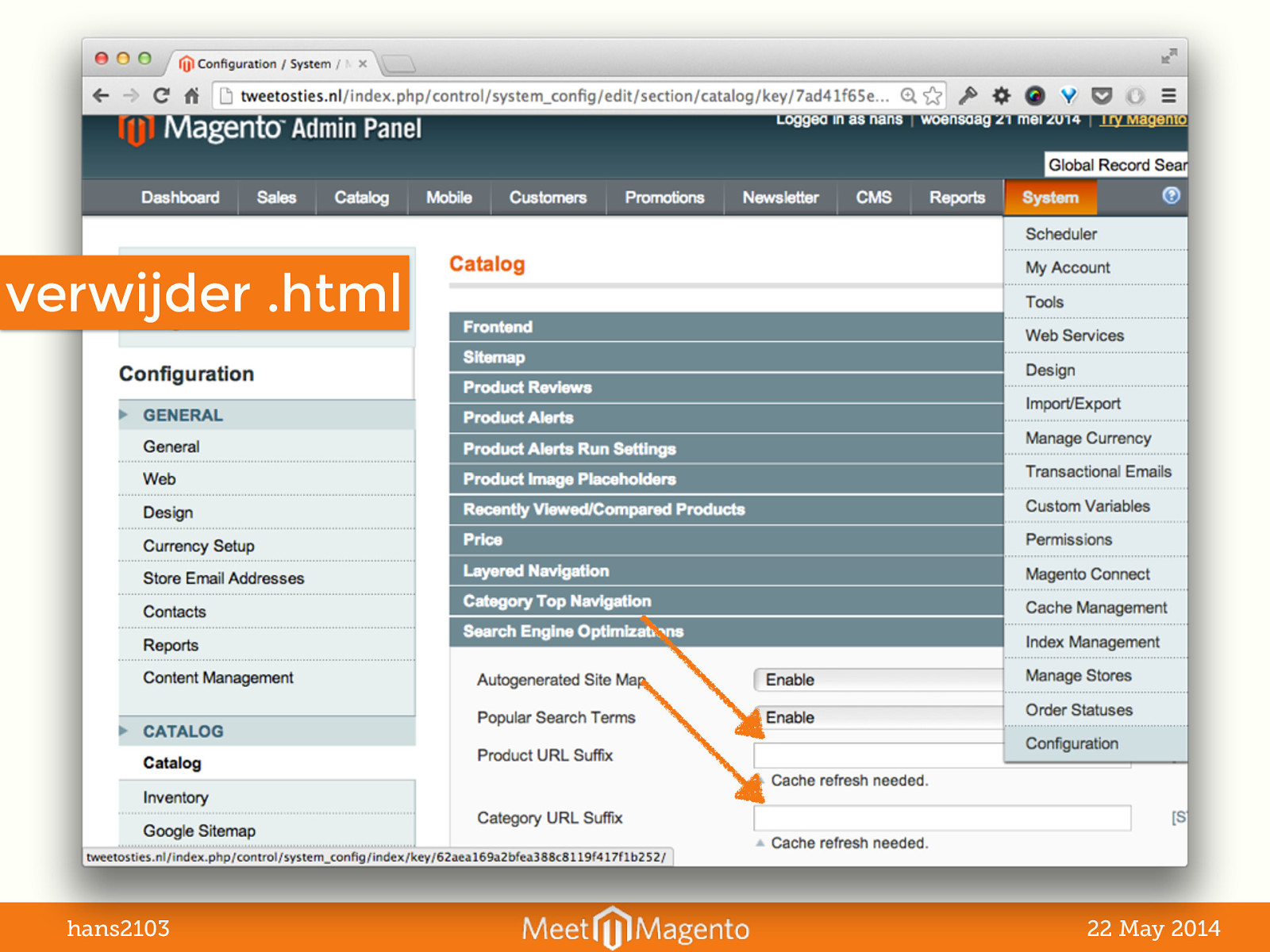Click the Global Record Search field
This screenshot has height=952, width=1270.
tap(1116, 165)
